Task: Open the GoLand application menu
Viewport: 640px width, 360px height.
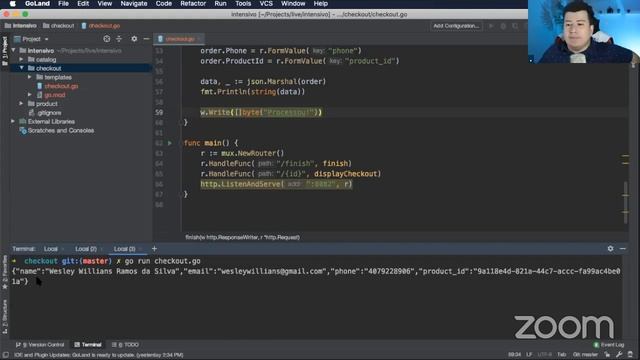Action: tap(37, 4)
